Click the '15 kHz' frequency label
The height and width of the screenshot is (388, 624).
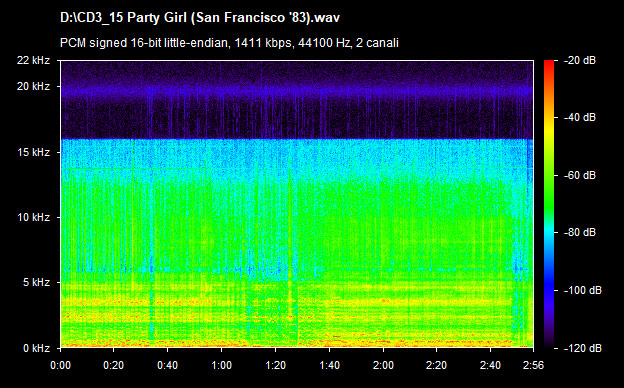(x=33, y=152)
